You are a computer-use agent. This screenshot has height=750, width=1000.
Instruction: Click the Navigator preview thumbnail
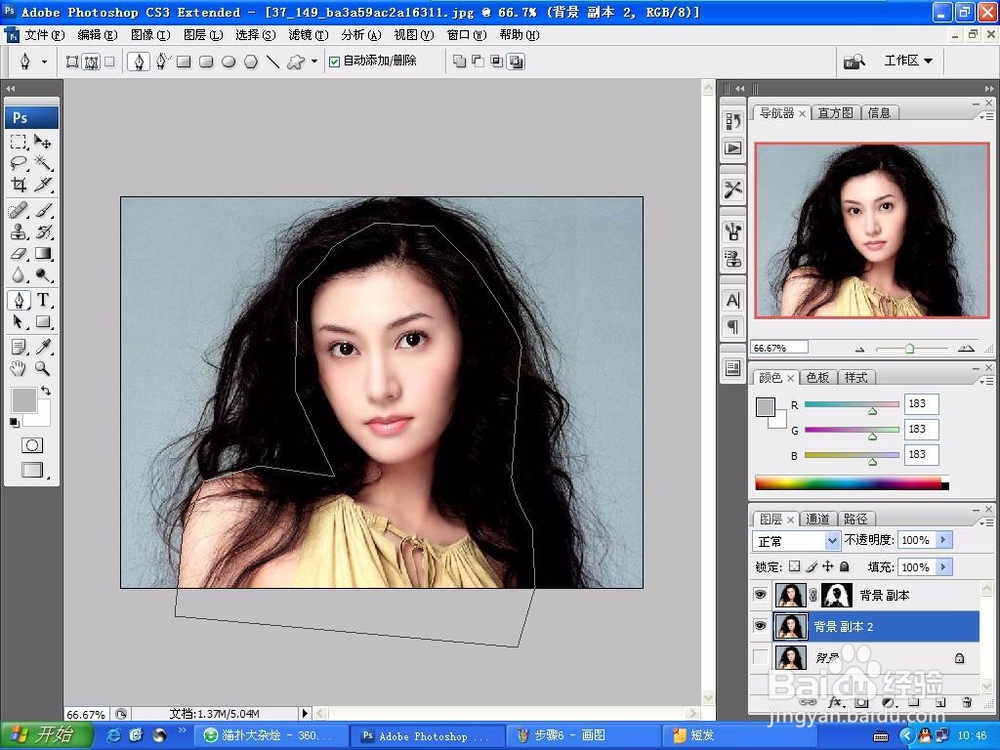click(x=870, y=230)
